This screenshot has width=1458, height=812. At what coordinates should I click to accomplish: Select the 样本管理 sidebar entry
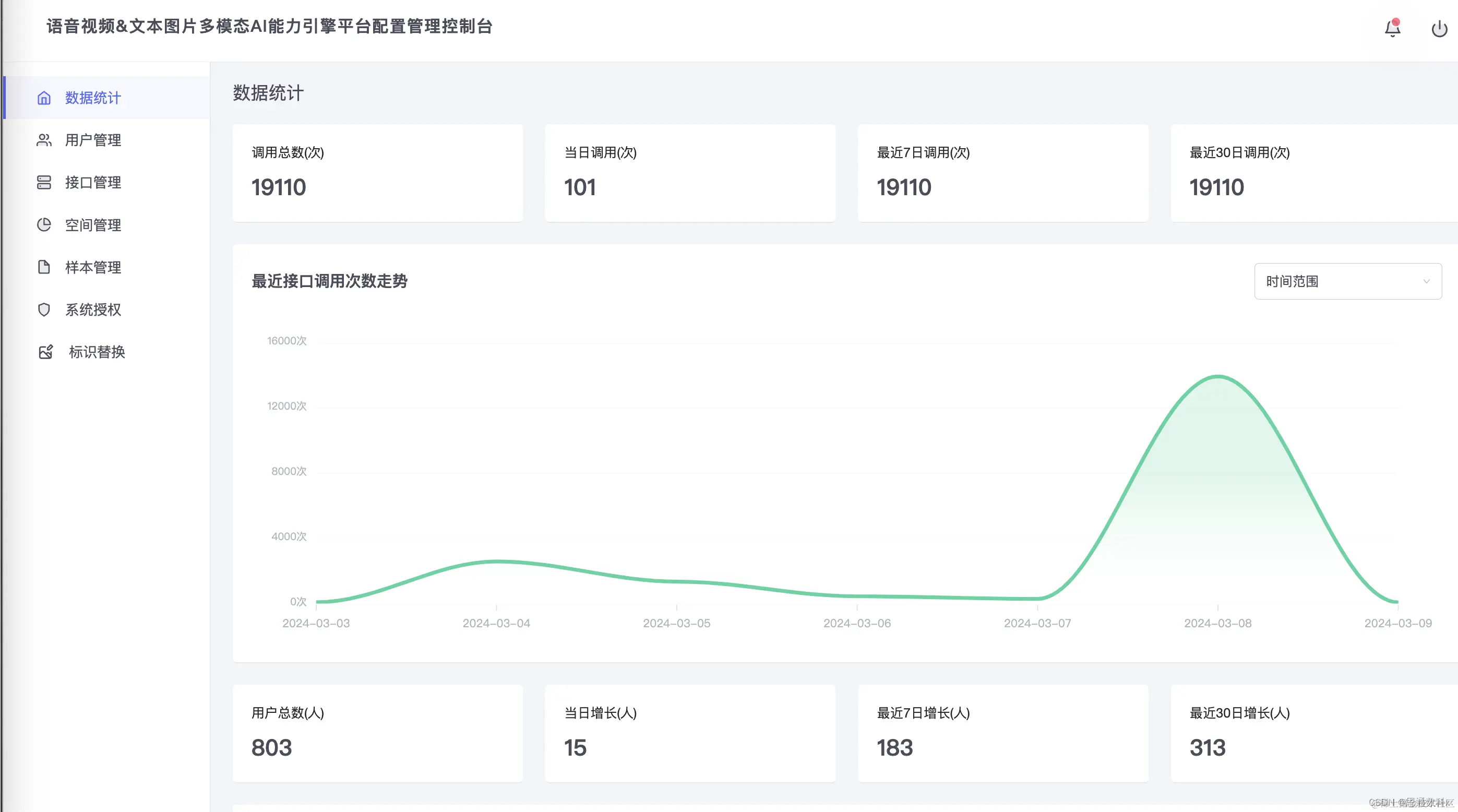coord(93,267)
